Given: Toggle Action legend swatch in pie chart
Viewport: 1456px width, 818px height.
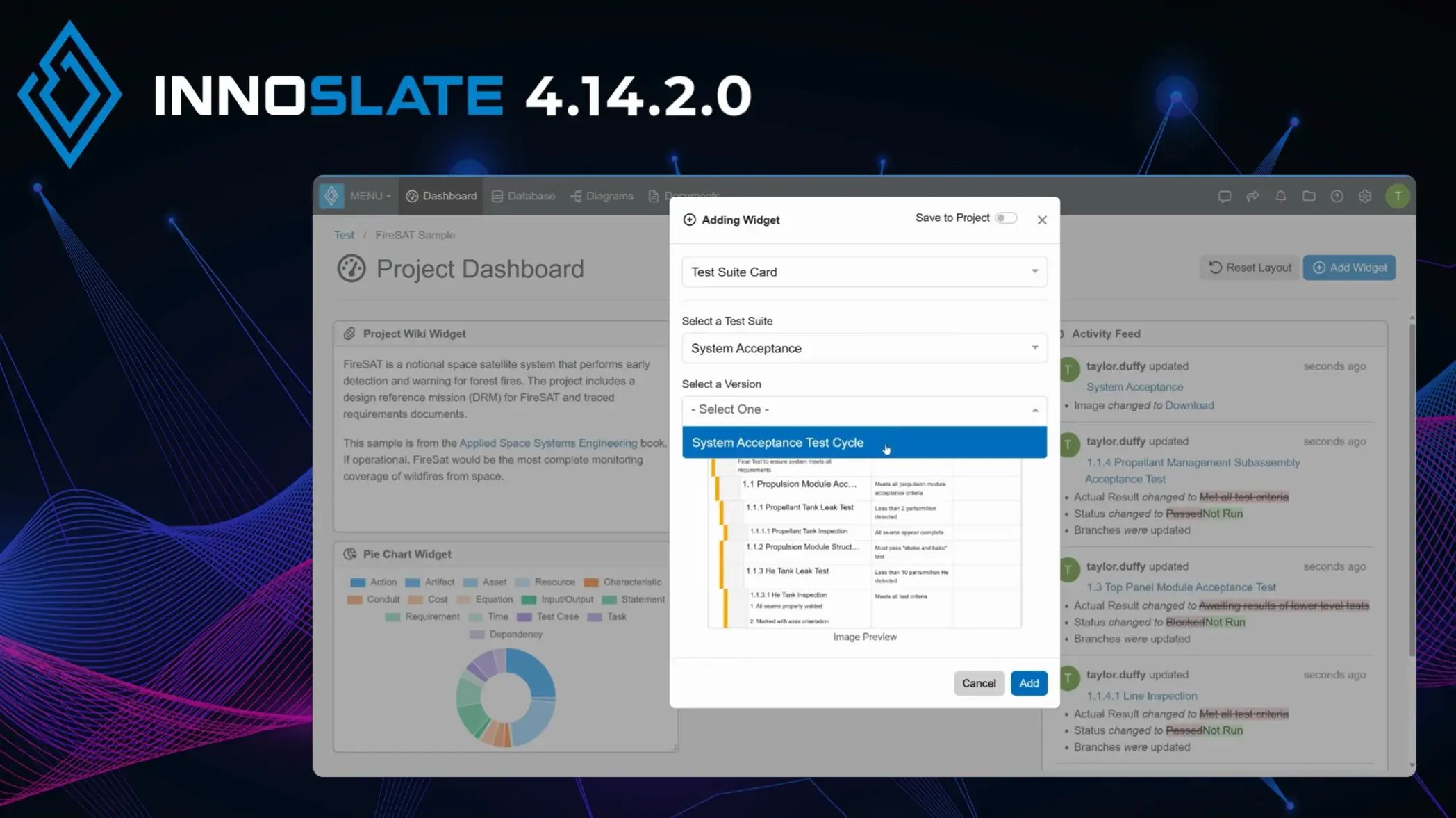Looking at the screenshot, I should (358, 582).
